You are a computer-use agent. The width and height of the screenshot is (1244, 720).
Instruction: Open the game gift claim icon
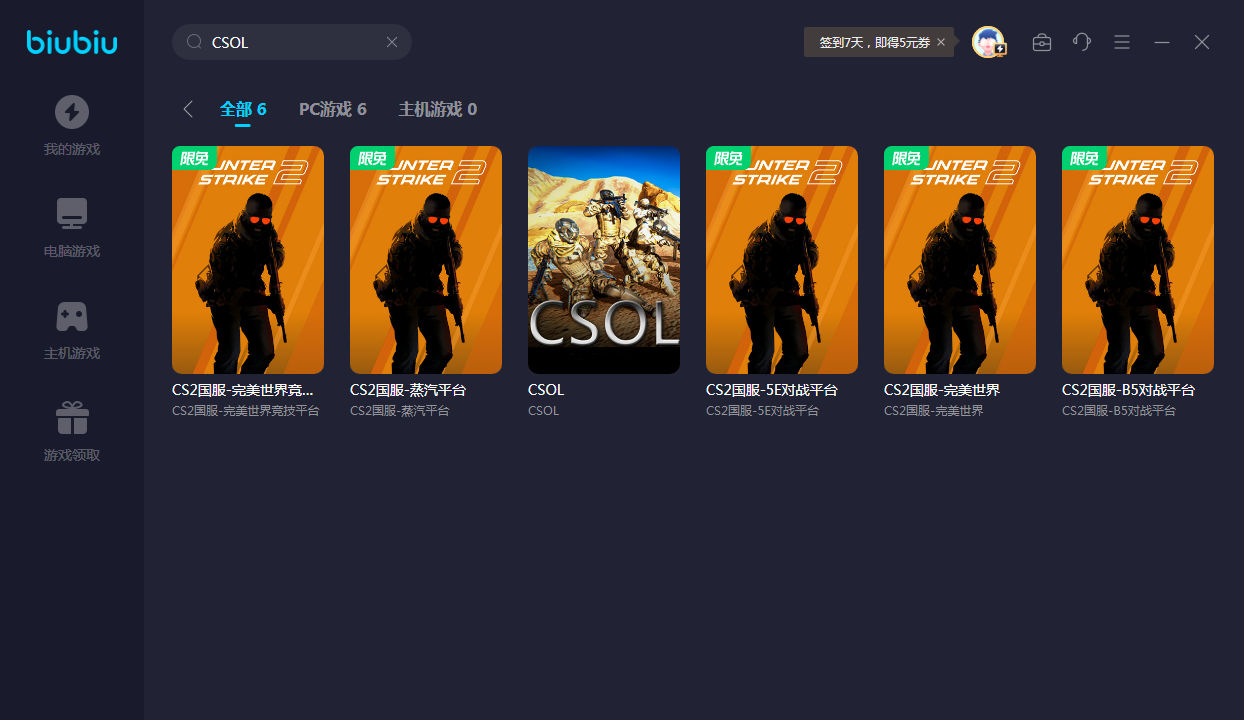(x=71, y=418)
